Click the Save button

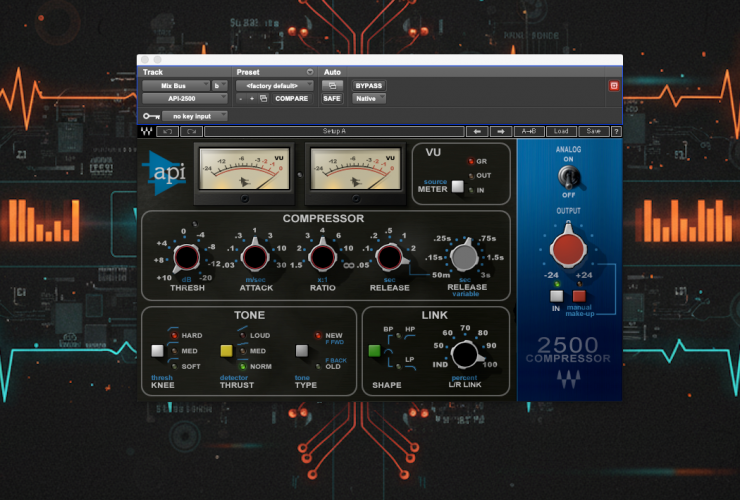(593, 132)
